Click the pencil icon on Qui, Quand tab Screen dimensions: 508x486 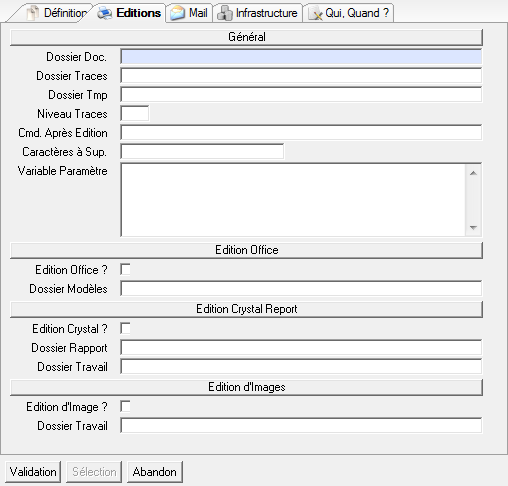tap(315, 14)
